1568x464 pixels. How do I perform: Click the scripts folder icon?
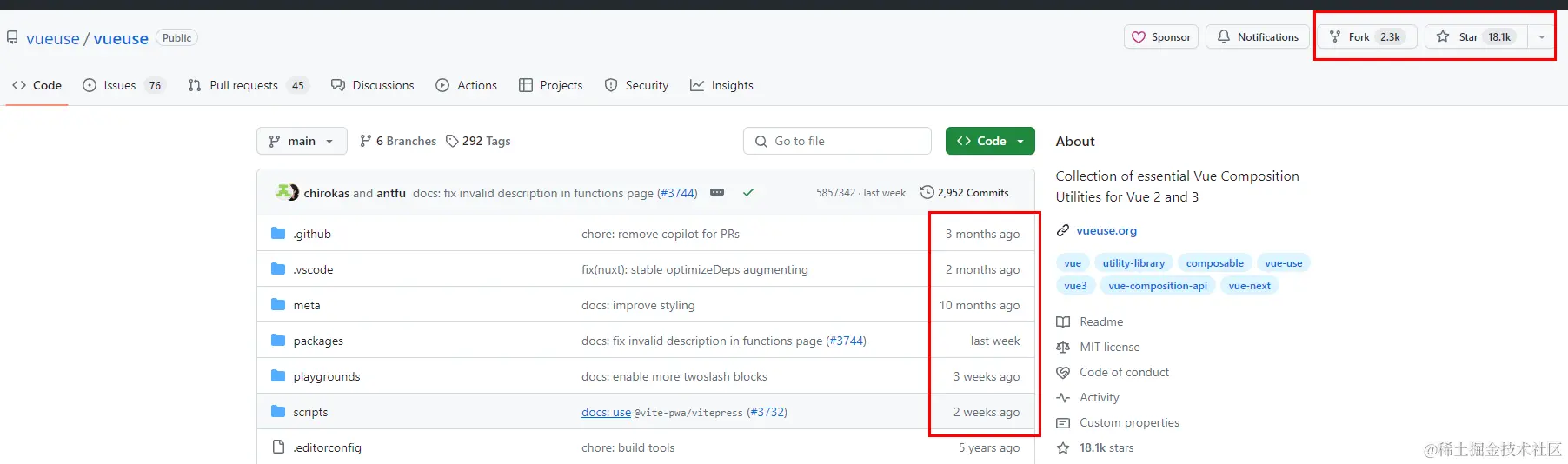click(x=278, y=411)
